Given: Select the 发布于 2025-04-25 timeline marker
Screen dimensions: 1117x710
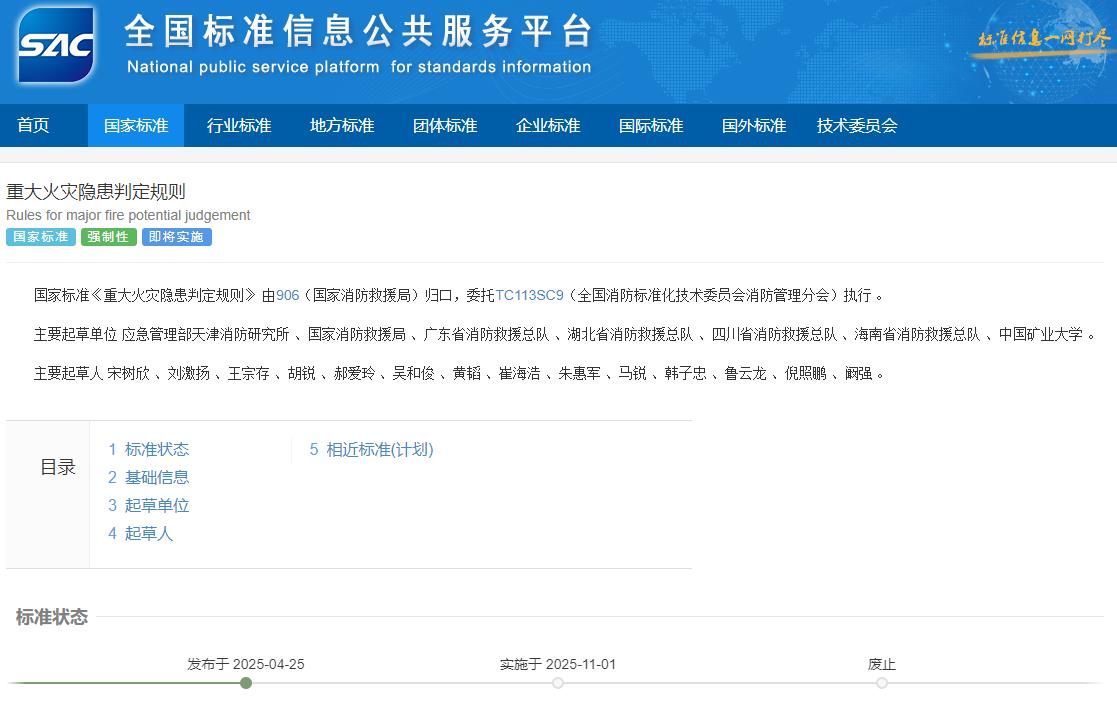Looking at the screenshot, I should [246, 683].
